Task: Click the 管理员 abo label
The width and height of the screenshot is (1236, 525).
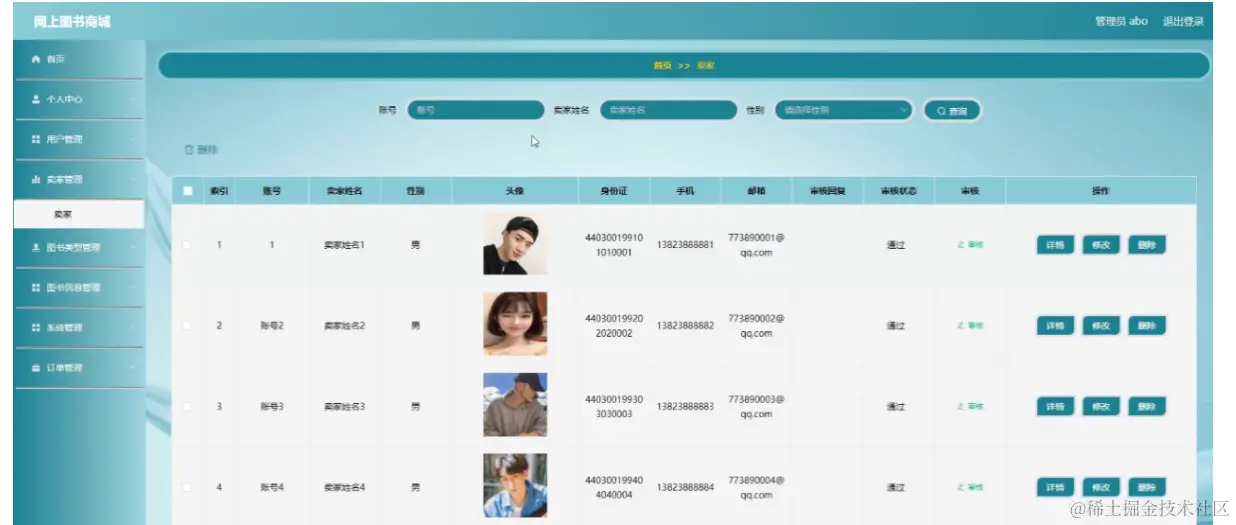Action: [x=1121, y=21]
